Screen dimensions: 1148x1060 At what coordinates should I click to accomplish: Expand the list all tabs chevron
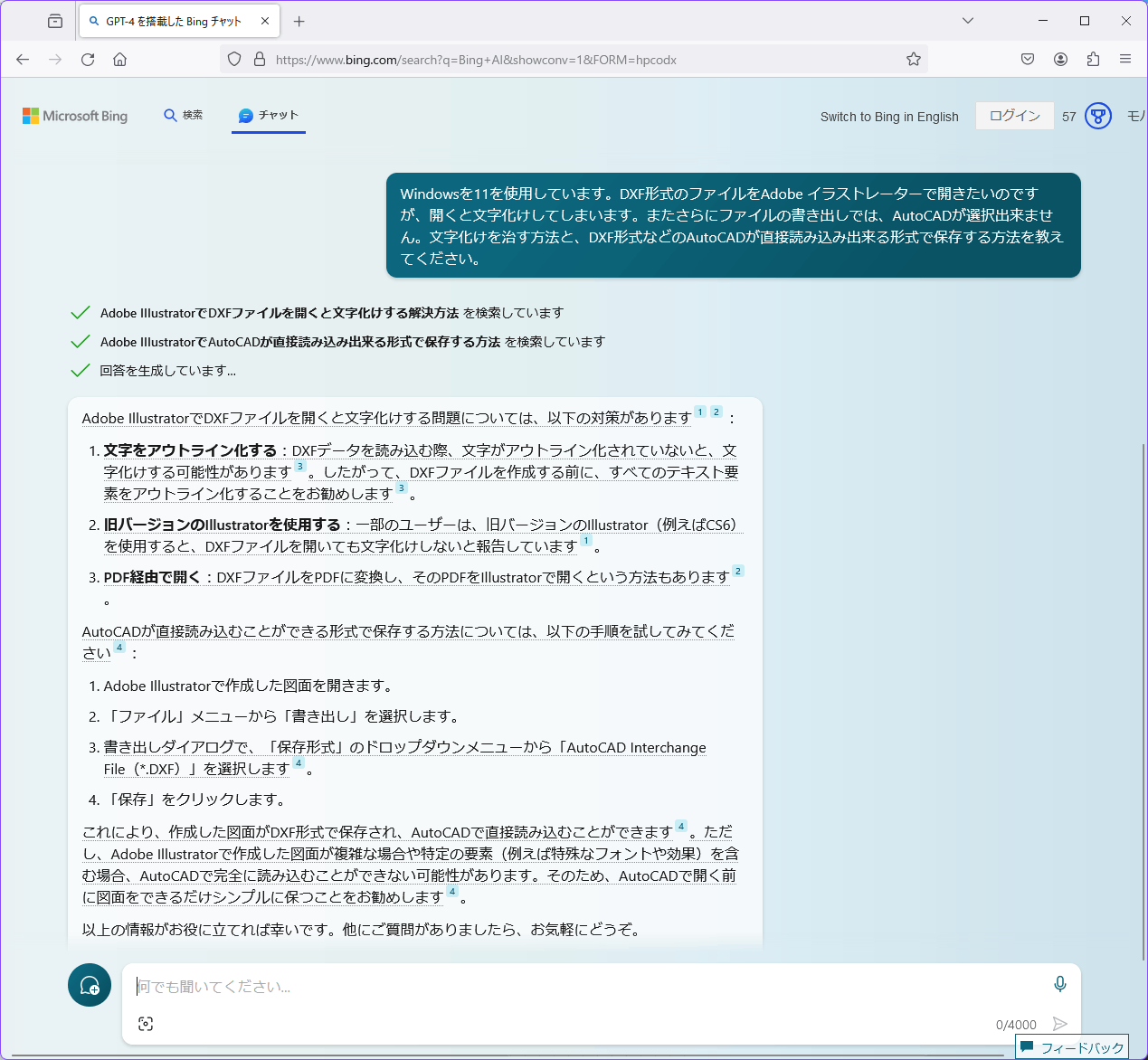point(968,21)
